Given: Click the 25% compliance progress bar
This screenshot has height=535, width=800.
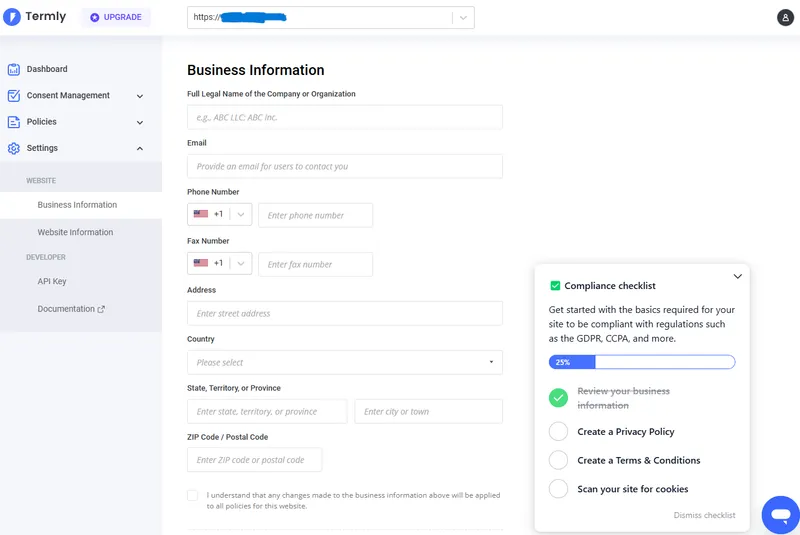Looking at the screenshot, I should (642, 362).
